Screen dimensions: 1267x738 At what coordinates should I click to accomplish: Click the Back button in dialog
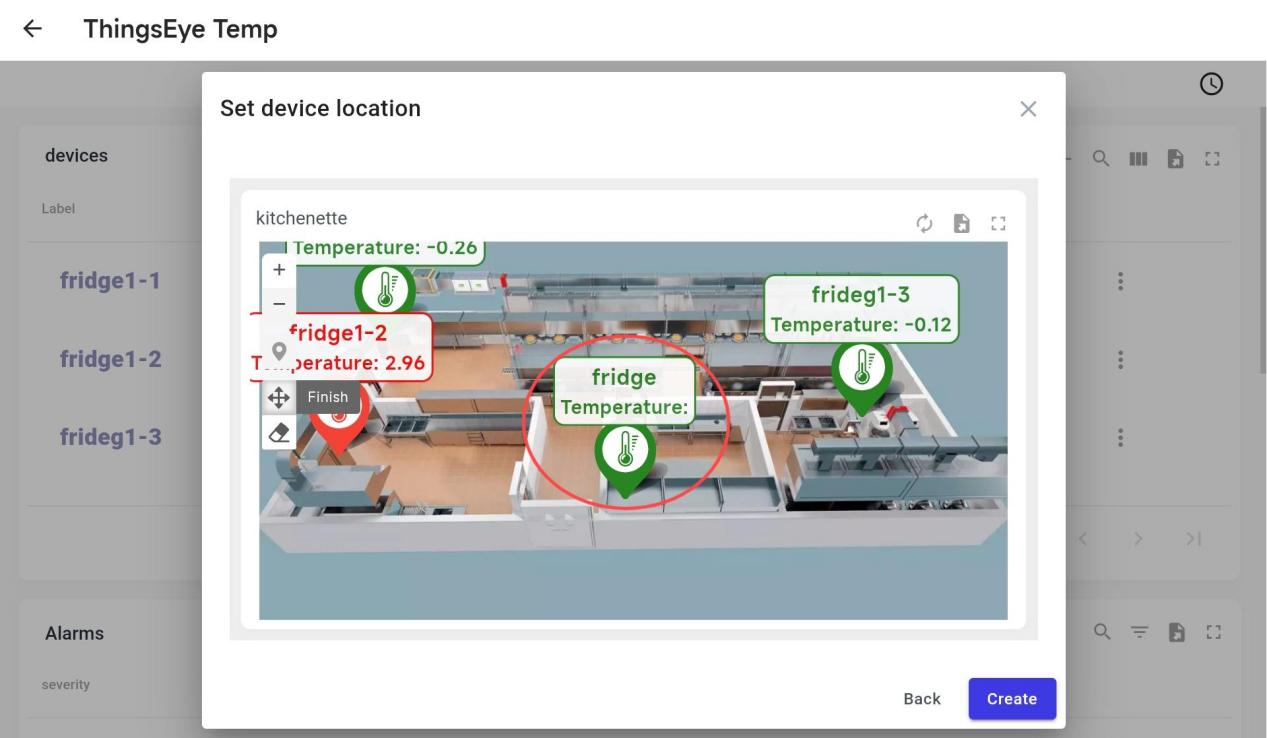921,699
